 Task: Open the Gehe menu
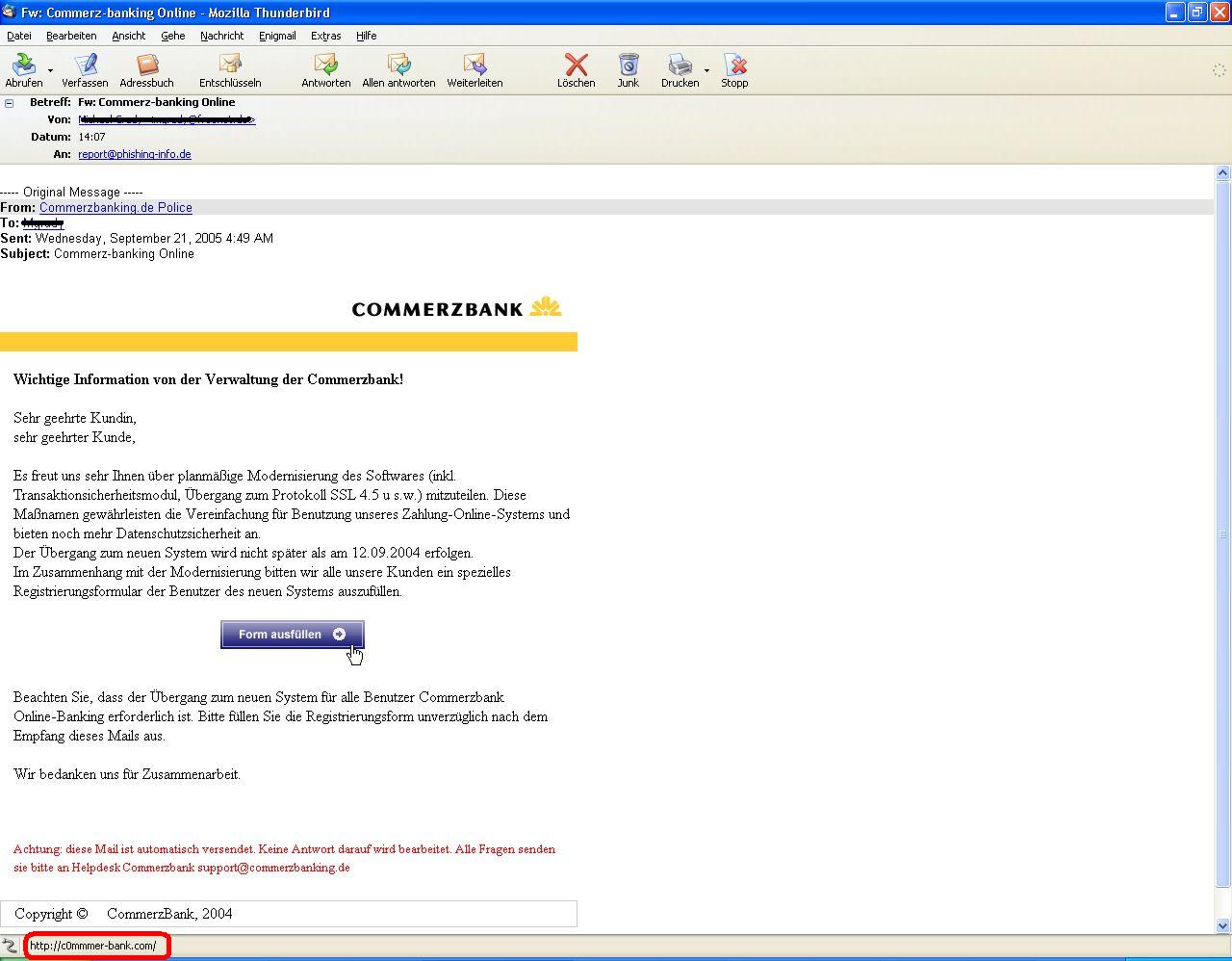(x=173, y=36)
